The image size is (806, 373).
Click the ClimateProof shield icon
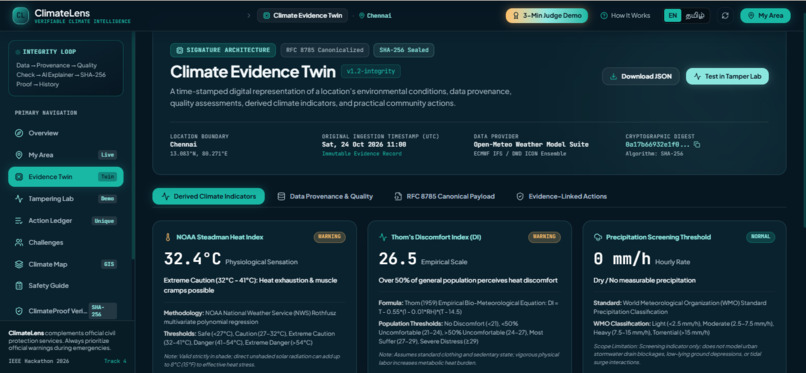tap(19, 311)
